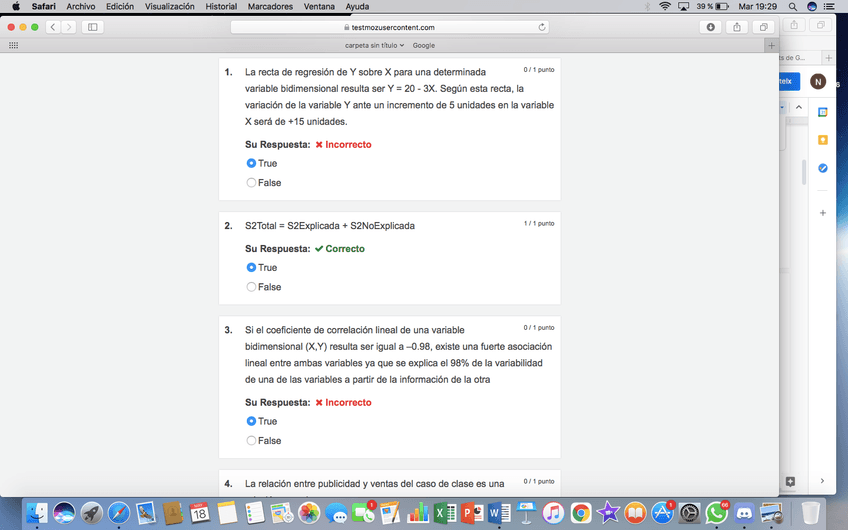Viewport: 848px width, 530px height.
Task: Open Photos from the Dock
Action: [309, 513]
